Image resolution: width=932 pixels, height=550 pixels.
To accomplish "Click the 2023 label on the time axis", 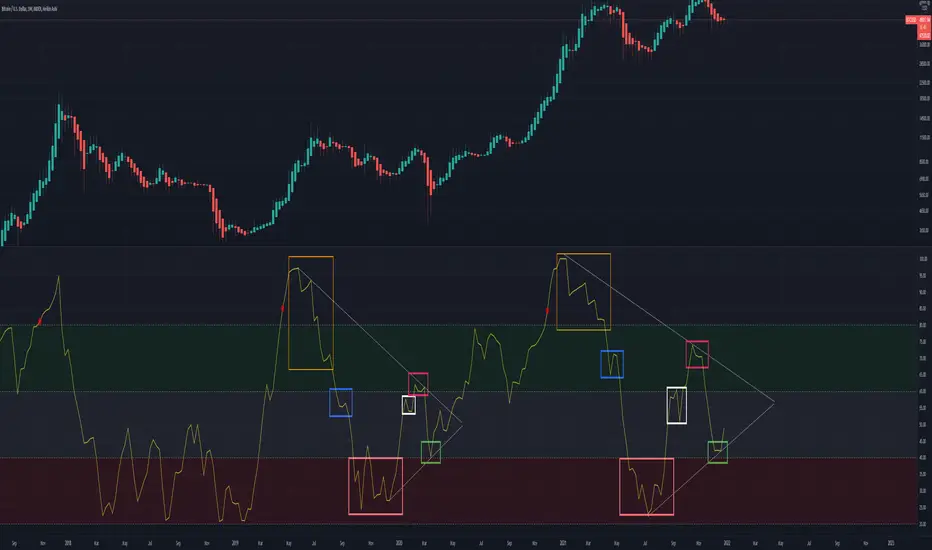I will pos(890,543).
